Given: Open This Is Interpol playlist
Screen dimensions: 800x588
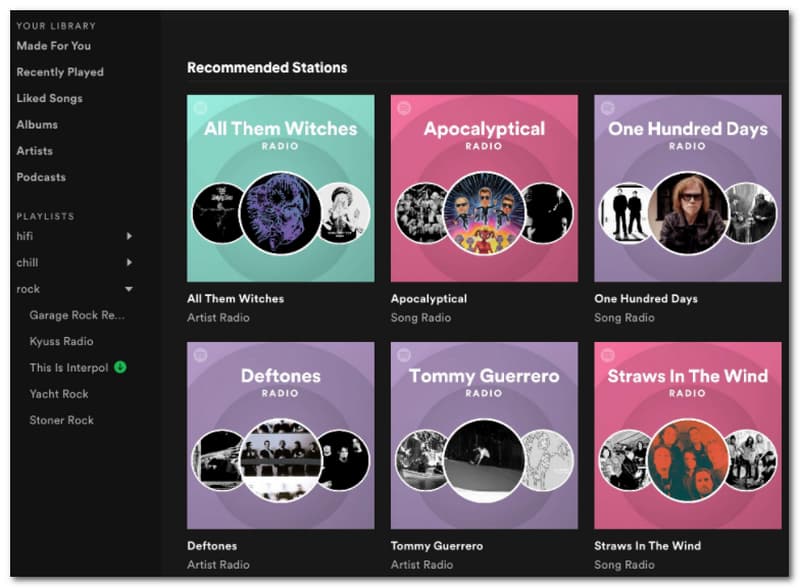Looking at the screenshot, I should [x=69, y=368].
